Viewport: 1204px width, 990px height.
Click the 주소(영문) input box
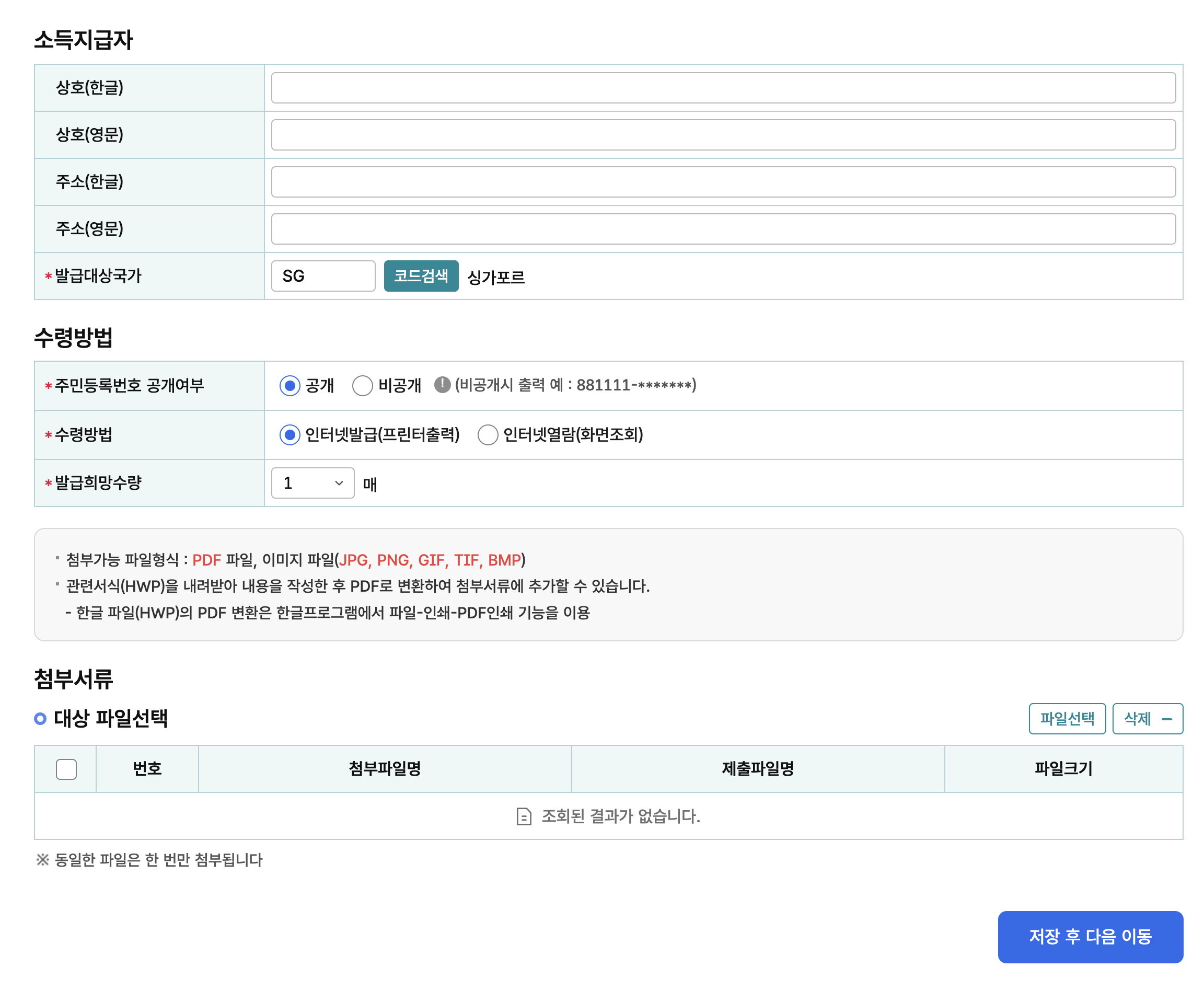723,228
